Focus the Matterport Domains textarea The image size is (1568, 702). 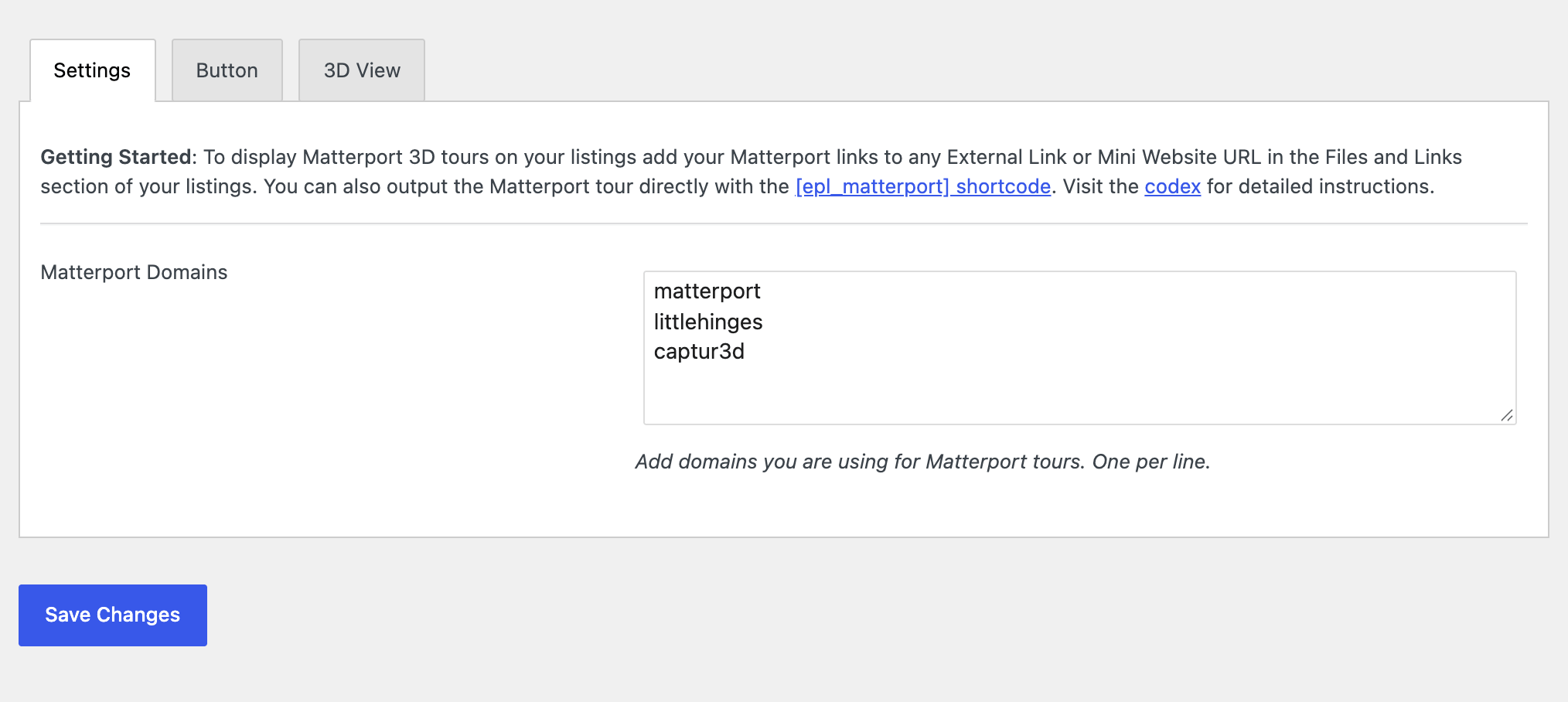tap(1079, 348)
